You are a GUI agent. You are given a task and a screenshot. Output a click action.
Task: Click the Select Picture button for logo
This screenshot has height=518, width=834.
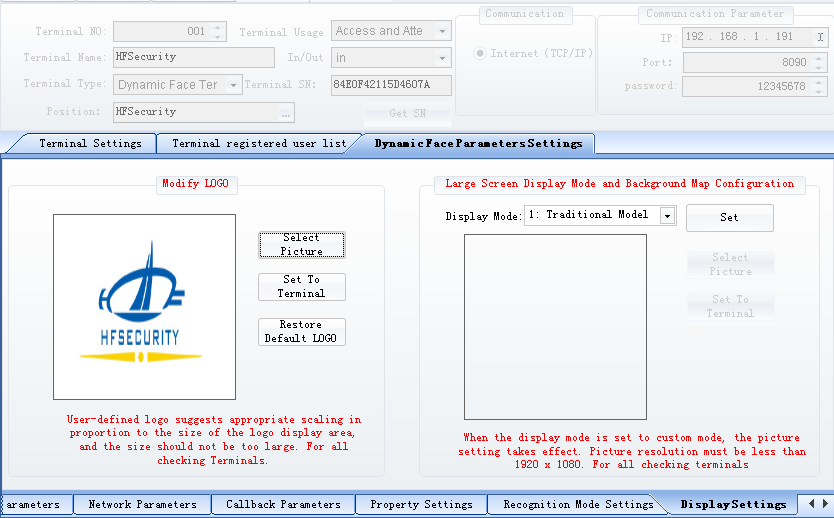[301, 245]
